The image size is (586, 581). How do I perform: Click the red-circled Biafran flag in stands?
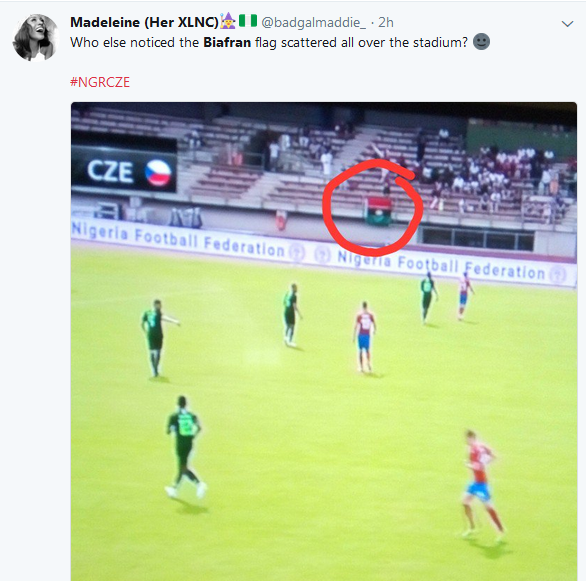378,211
